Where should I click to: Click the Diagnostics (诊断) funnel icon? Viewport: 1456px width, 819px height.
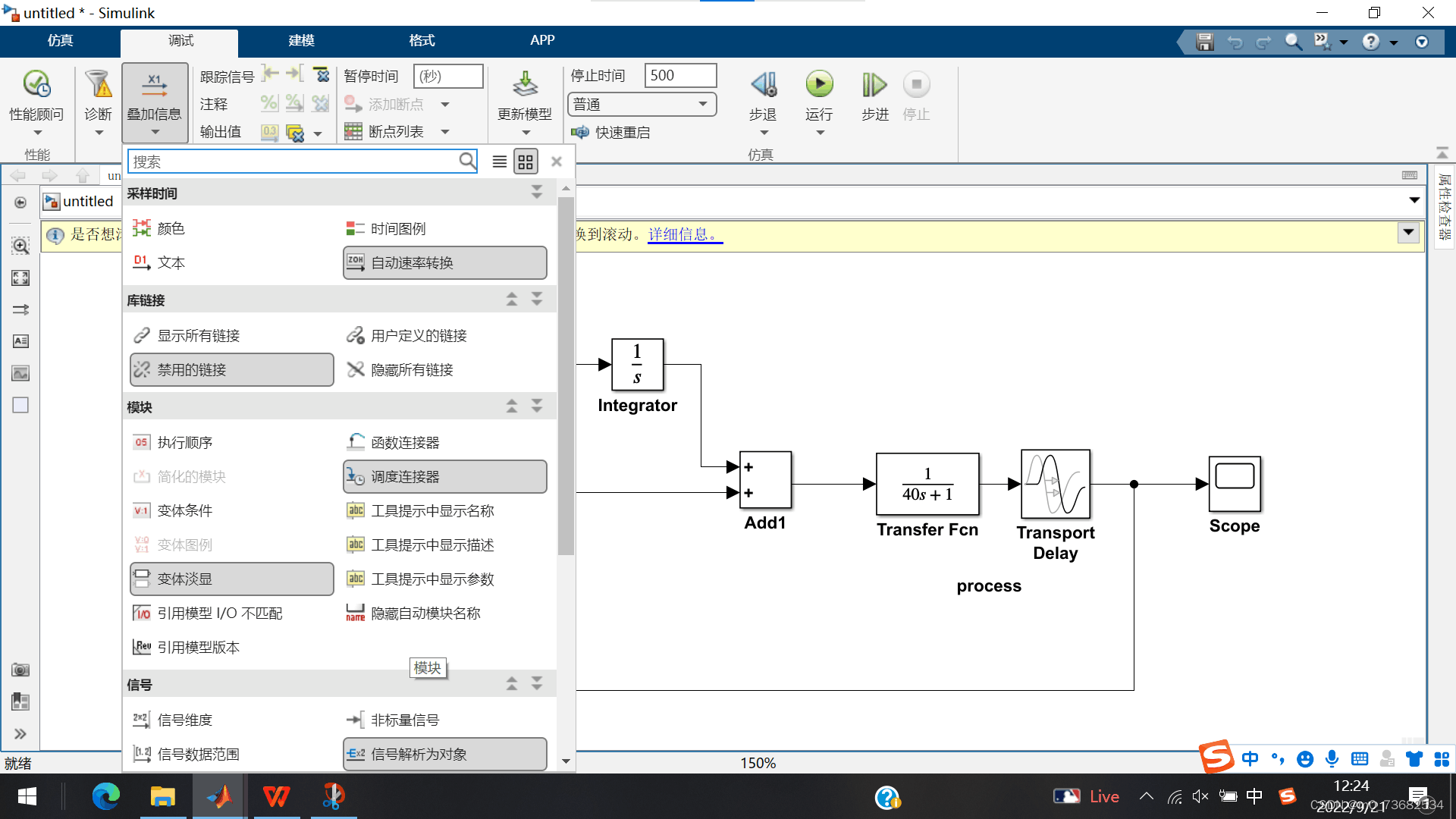coord(98,85)
